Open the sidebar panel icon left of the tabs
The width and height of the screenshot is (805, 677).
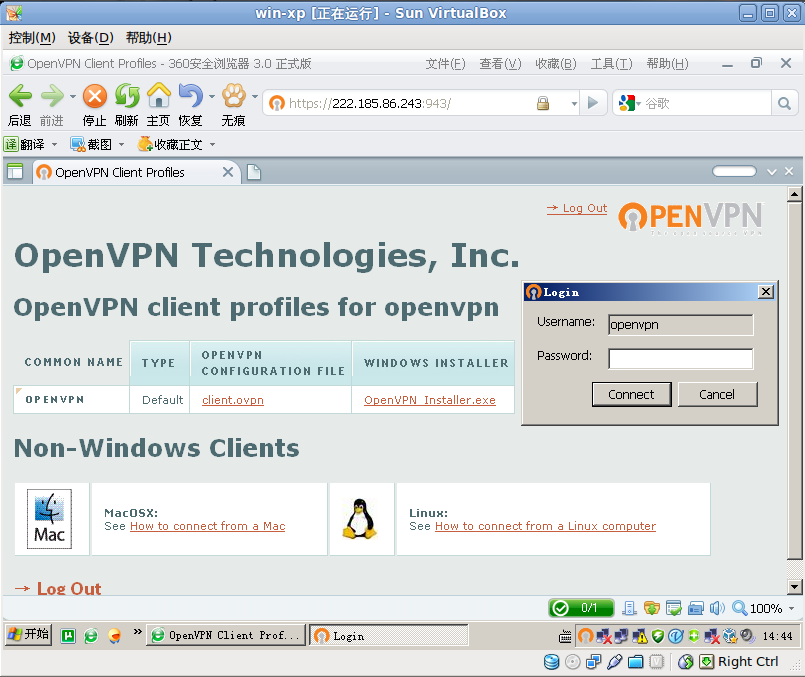[x=15, y=171]
